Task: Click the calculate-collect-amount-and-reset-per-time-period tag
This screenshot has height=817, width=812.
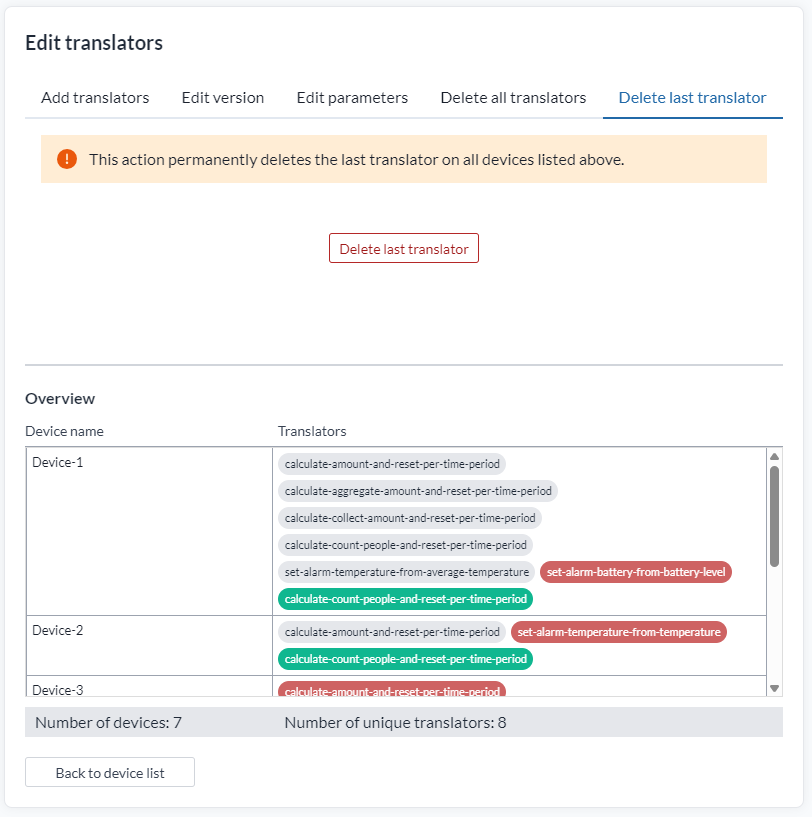Action: click(x=410, y=518)
